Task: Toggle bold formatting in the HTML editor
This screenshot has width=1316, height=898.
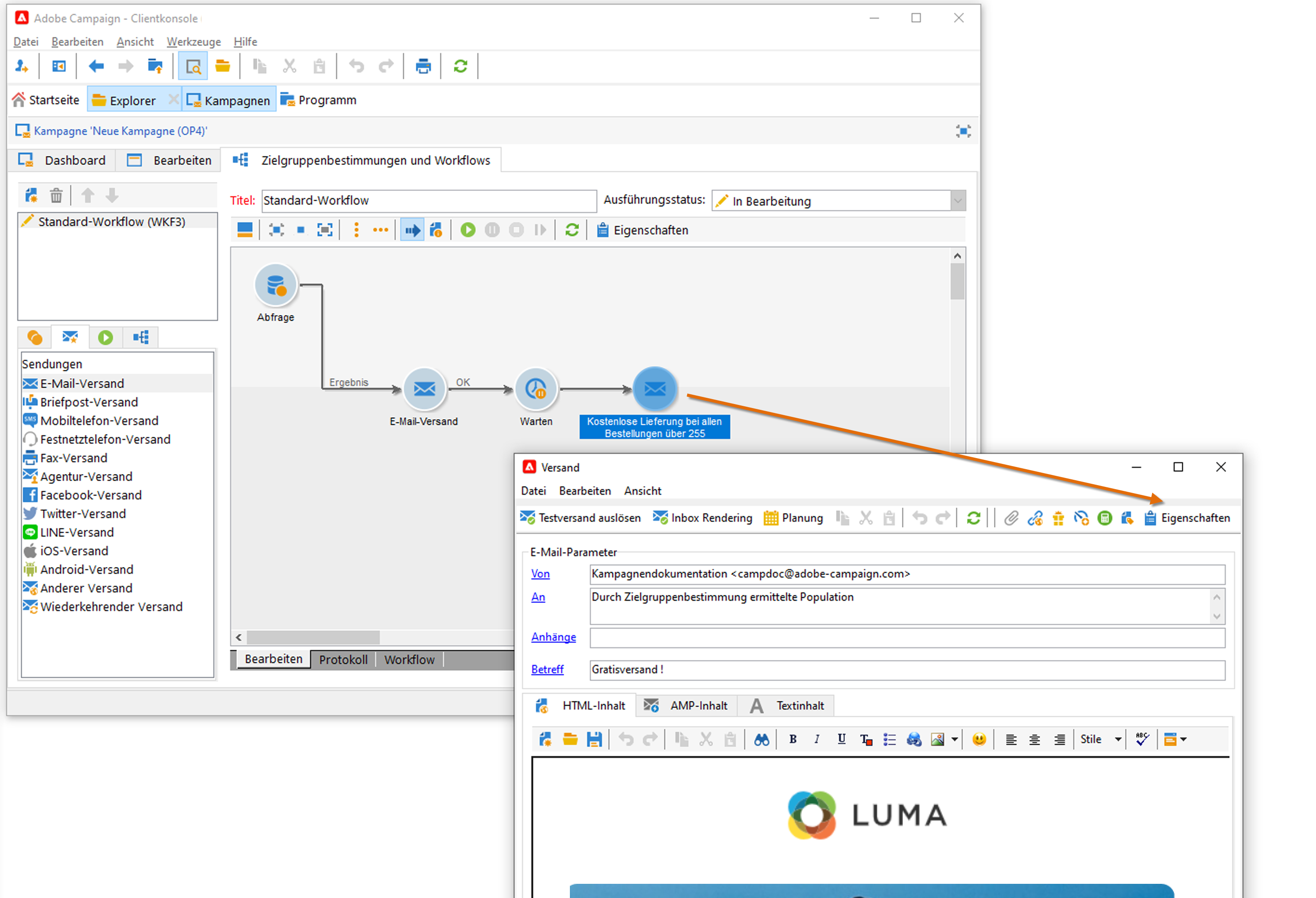Action: coord(793,739)
